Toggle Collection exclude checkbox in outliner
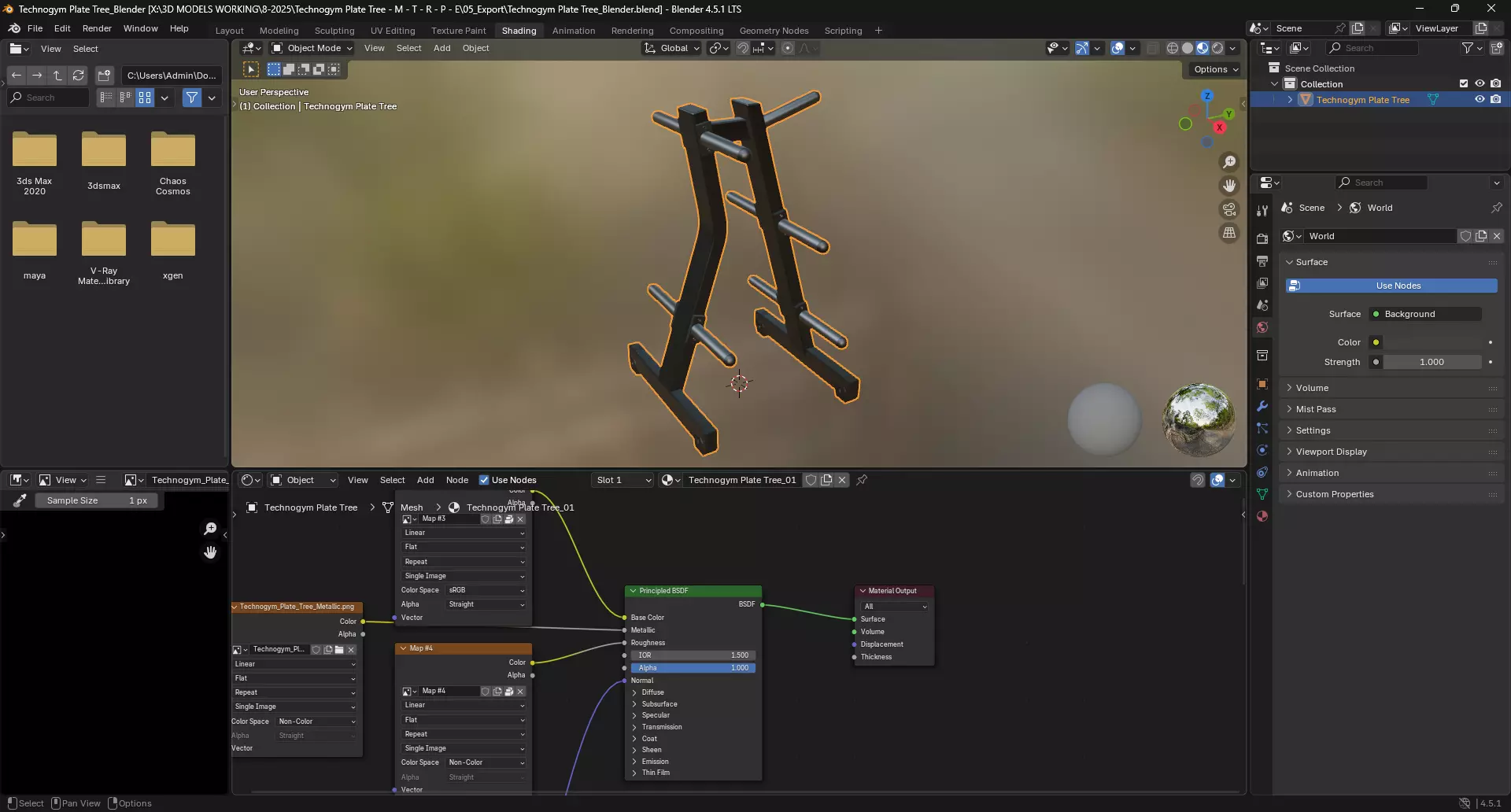 (1463, 84)
